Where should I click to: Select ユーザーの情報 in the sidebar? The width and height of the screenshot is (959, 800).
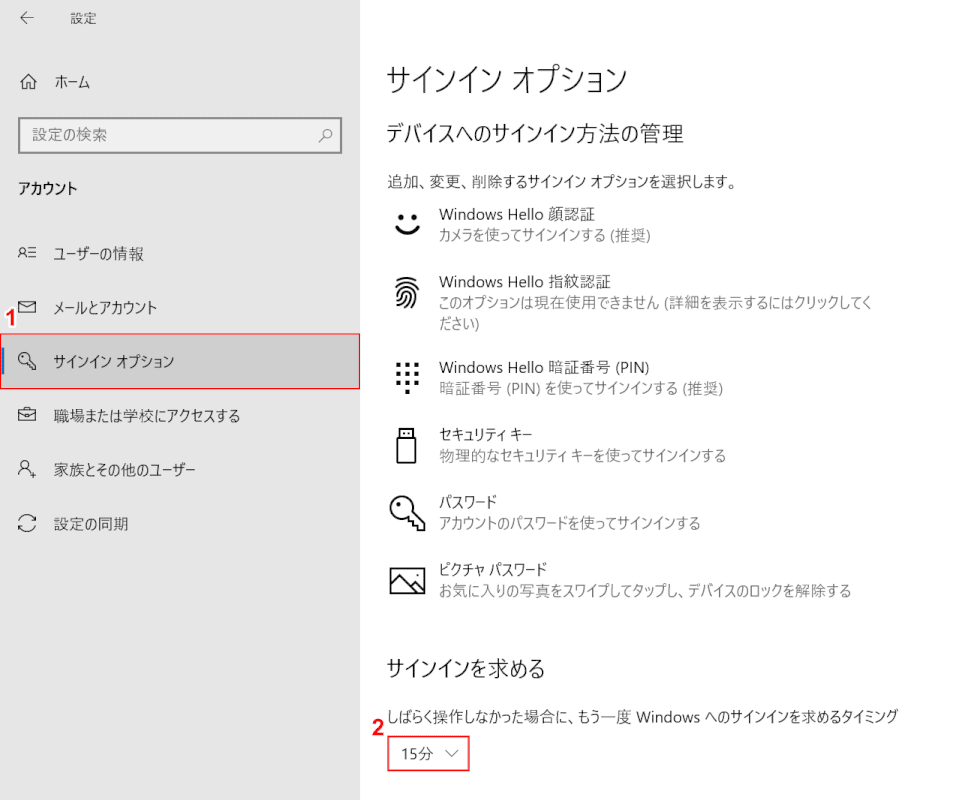[x=180, y=253]
